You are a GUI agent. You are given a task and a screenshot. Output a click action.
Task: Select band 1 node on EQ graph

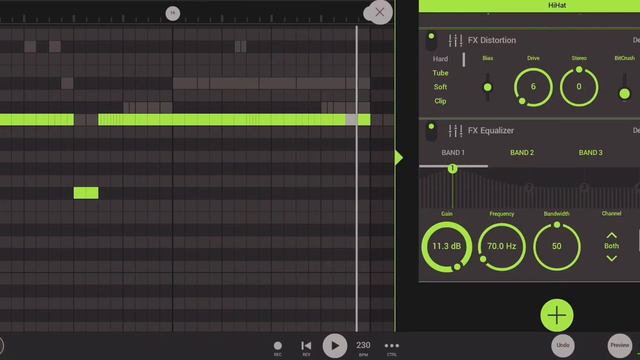click(452, 168)
